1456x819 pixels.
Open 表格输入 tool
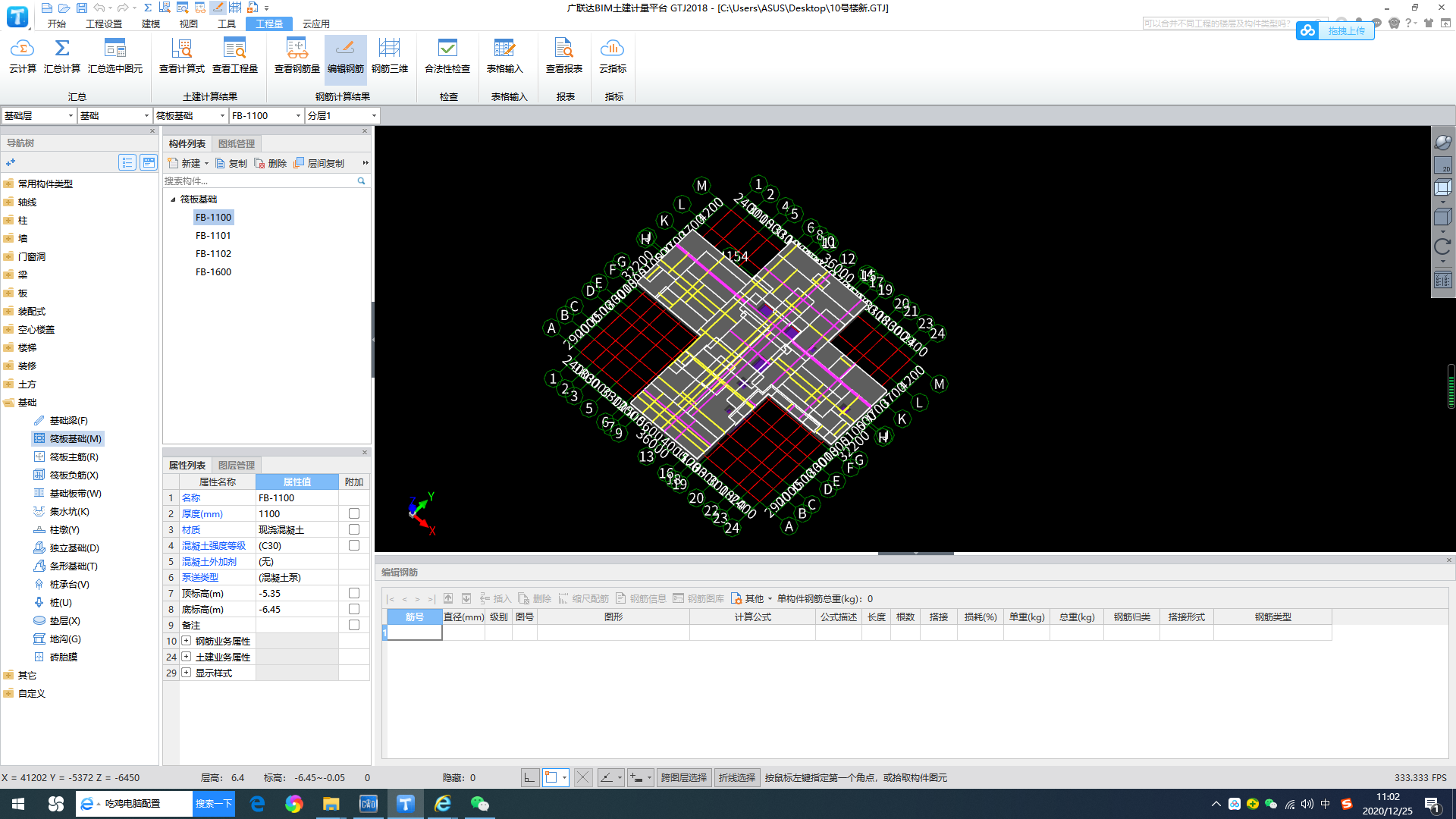505,56
